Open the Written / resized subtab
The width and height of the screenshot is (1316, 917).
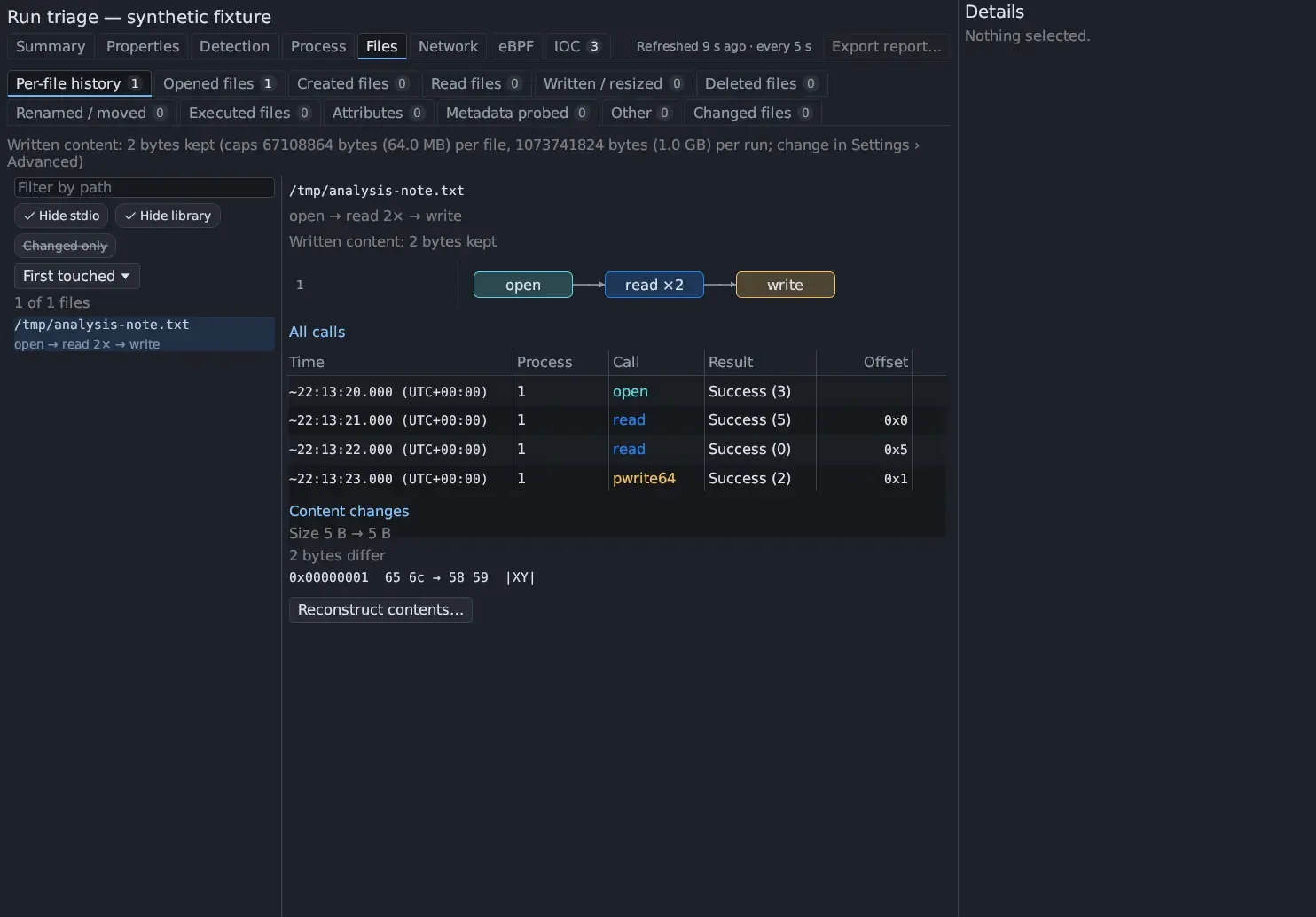point(613,83)
